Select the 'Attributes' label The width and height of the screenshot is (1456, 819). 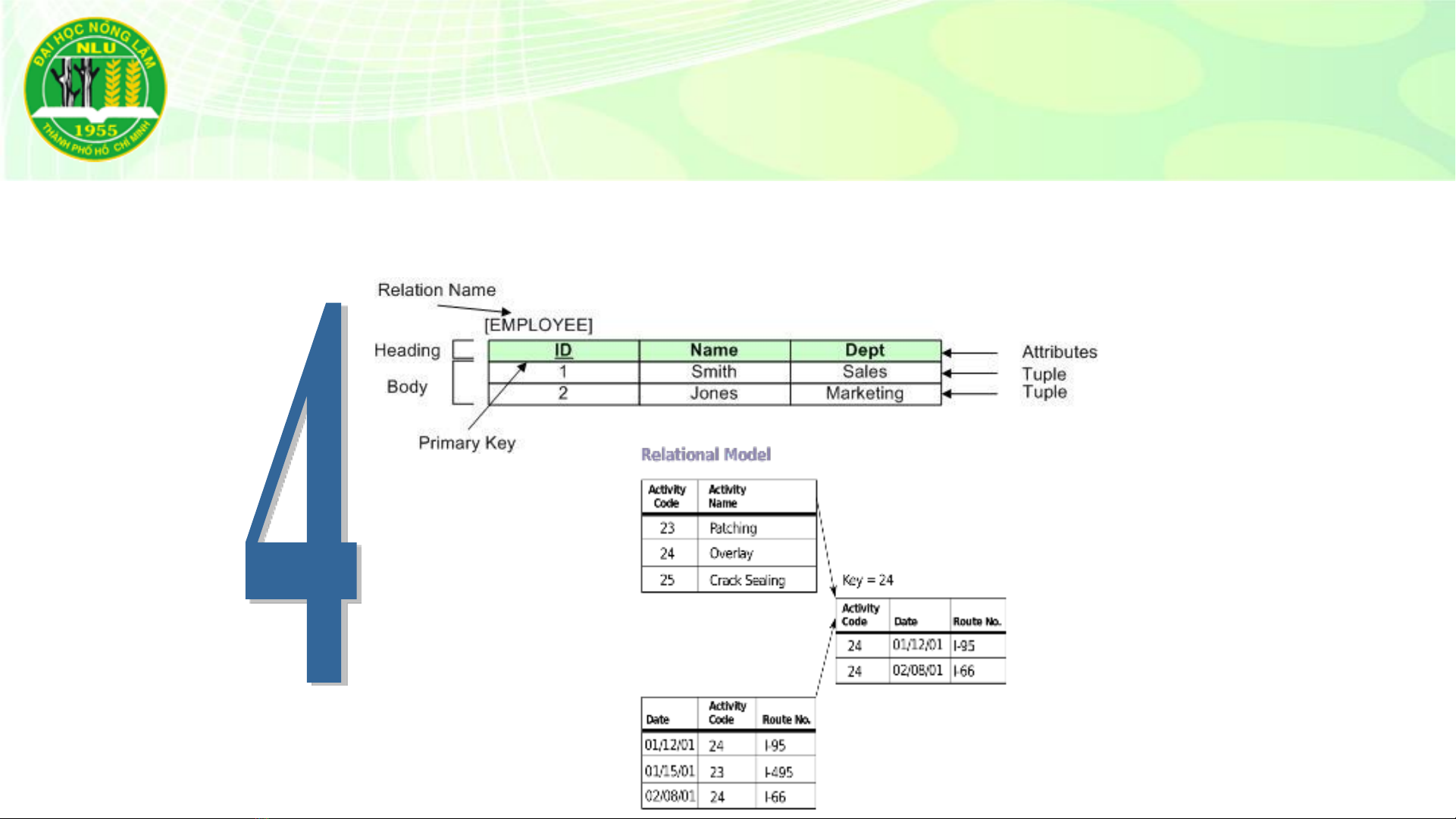[1060, 352]
